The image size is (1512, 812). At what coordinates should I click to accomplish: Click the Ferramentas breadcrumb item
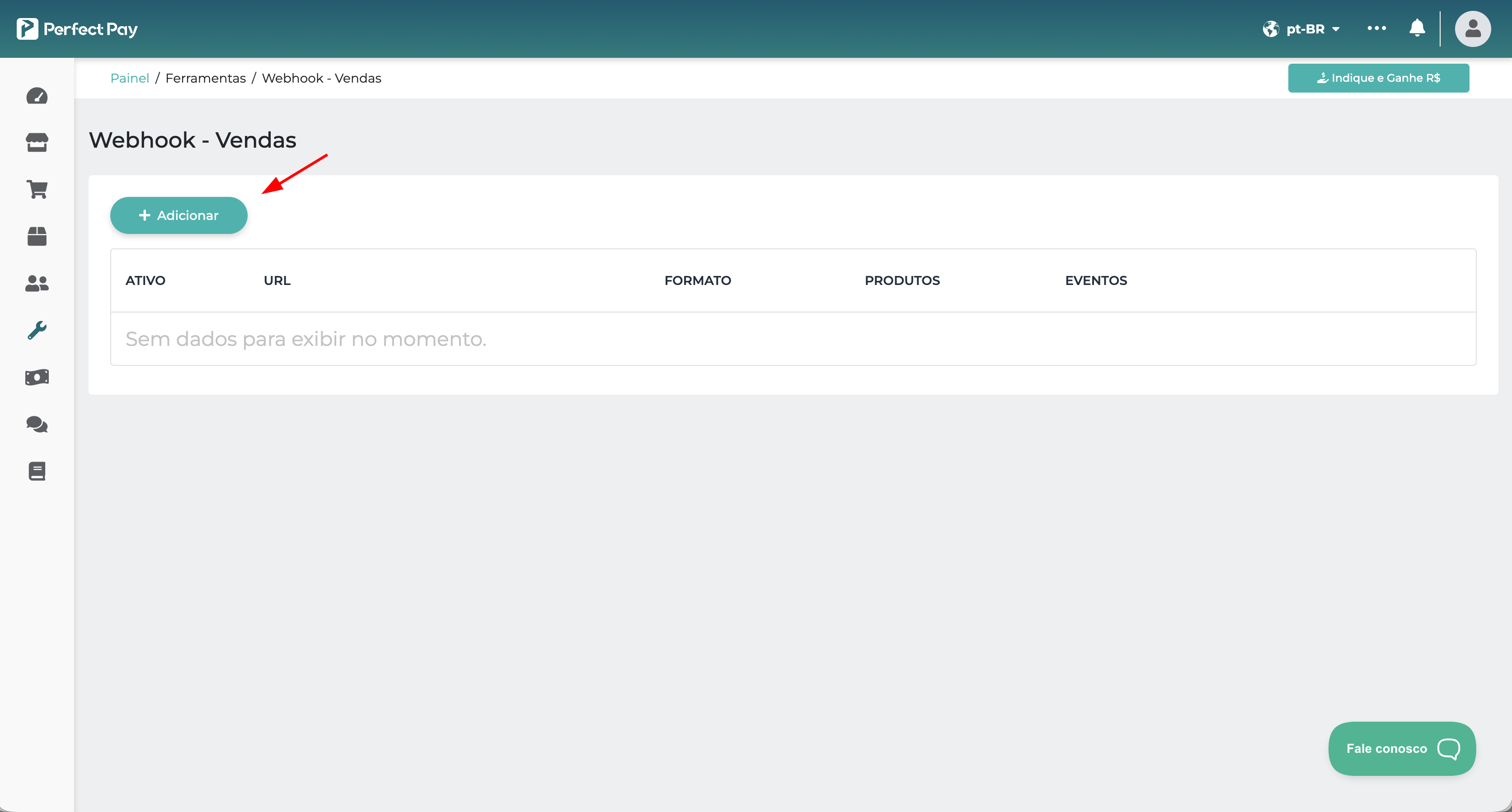click(206, 78)
